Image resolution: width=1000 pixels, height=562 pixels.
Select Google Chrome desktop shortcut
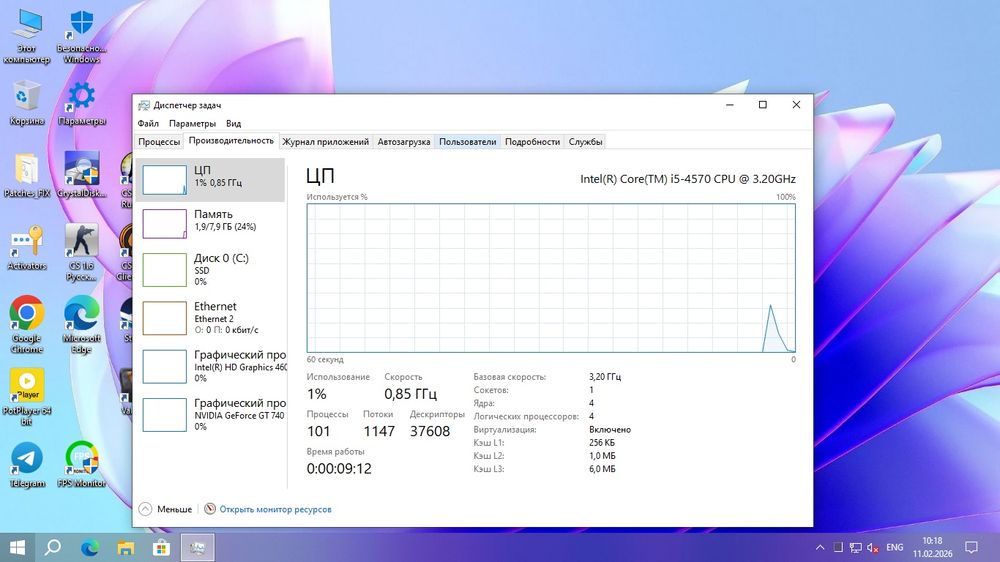(x=27, y=324)
